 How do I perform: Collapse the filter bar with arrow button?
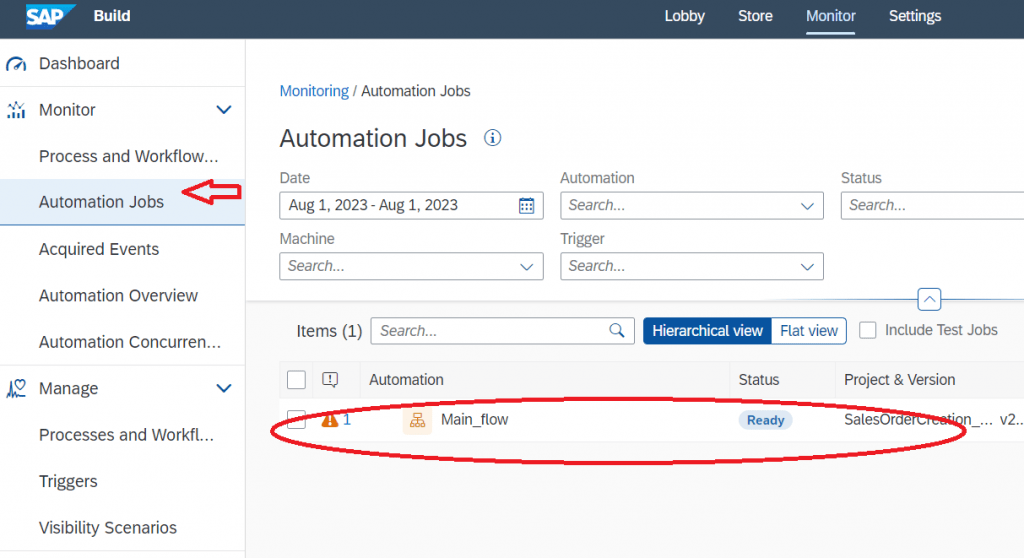point(929,299)
